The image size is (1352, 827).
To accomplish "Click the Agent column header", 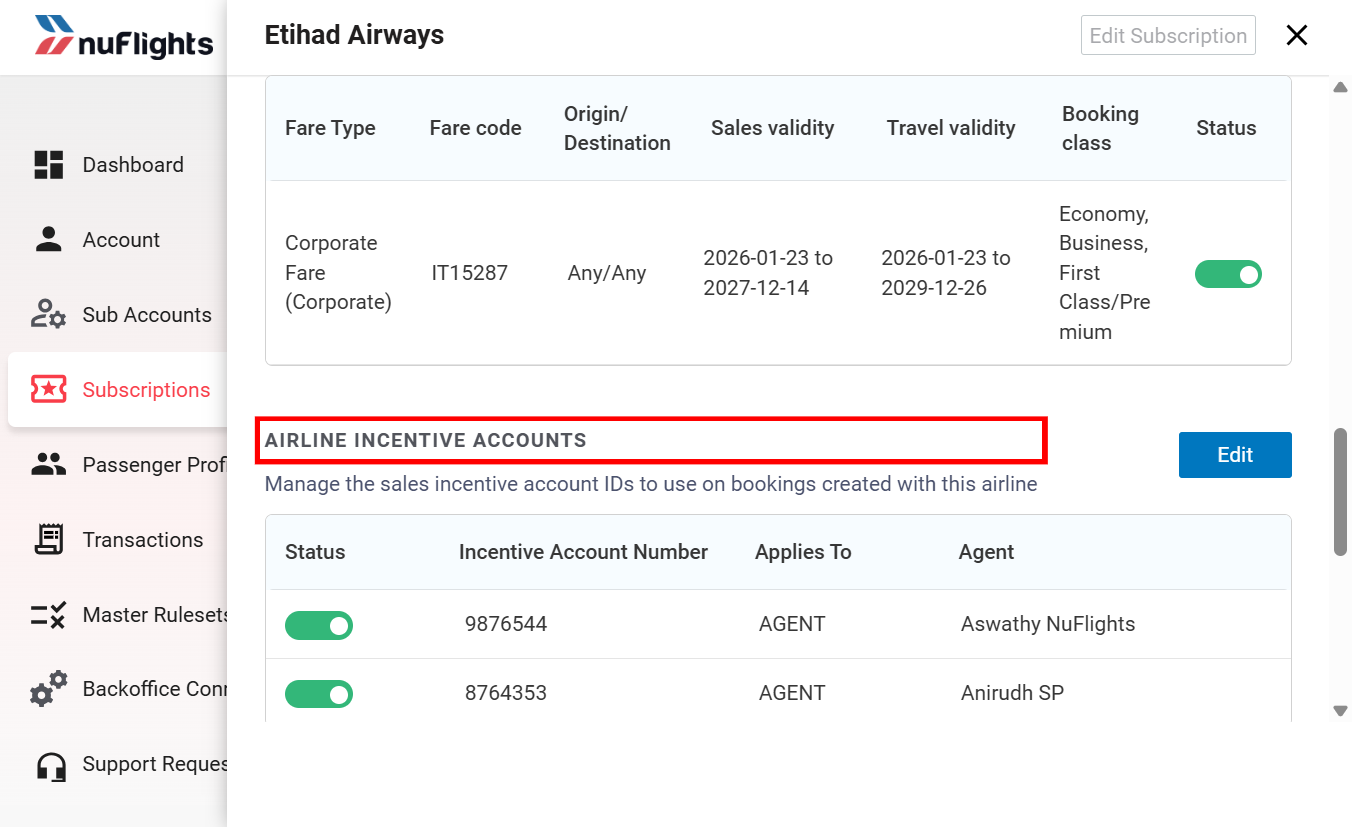I will pos(986,552).
